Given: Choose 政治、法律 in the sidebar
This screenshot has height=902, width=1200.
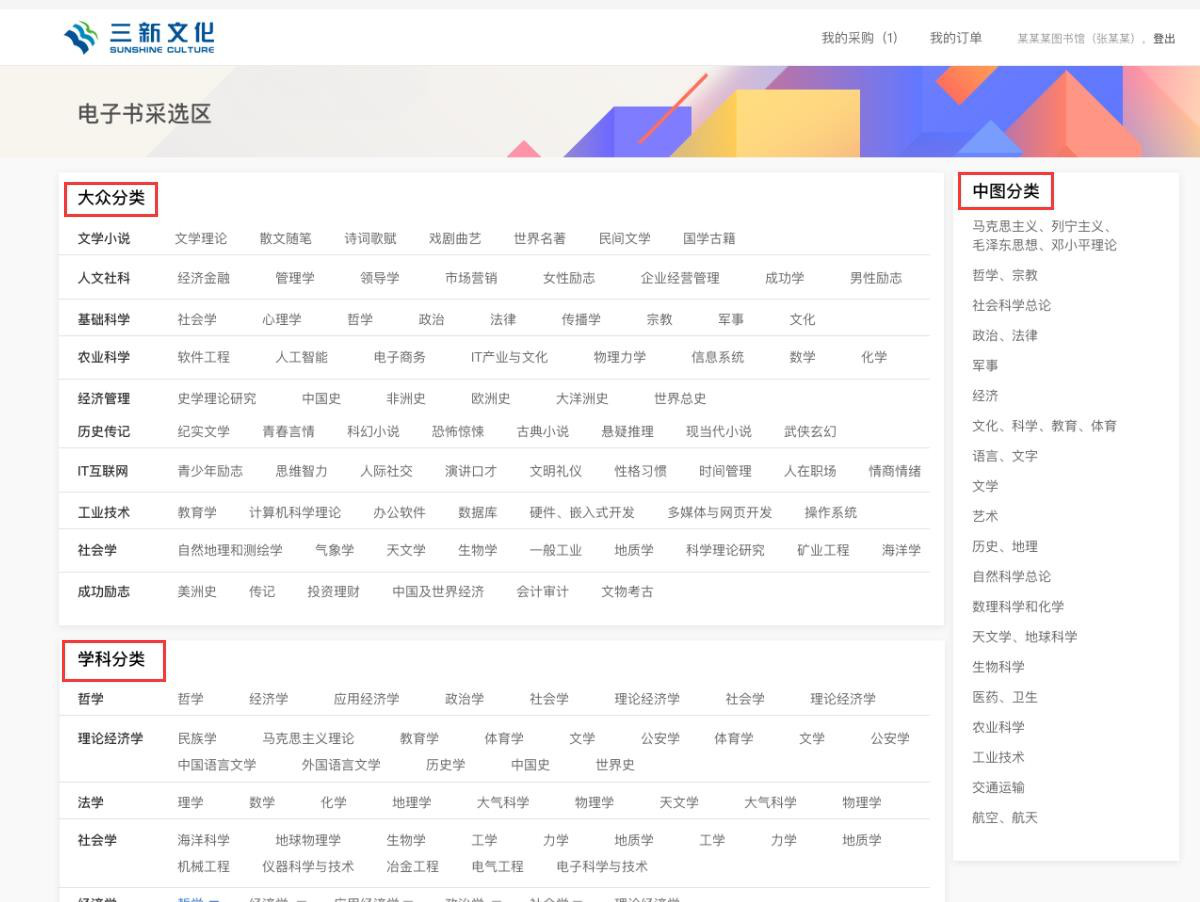Looking at the screenshot, I should [x=1005, y=335].
